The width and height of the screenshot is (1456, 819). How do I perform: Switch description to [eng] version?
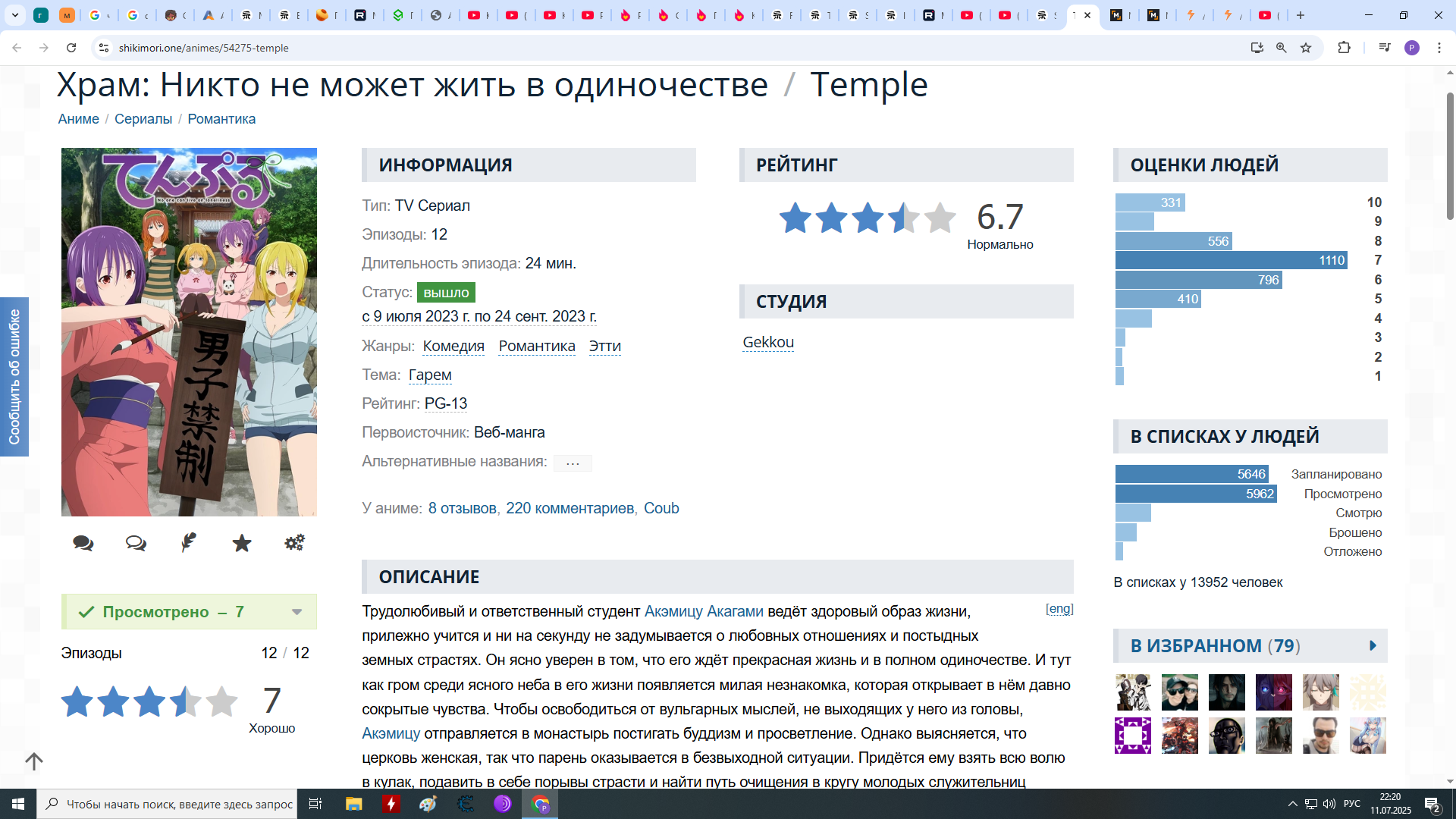point(1059,609)
